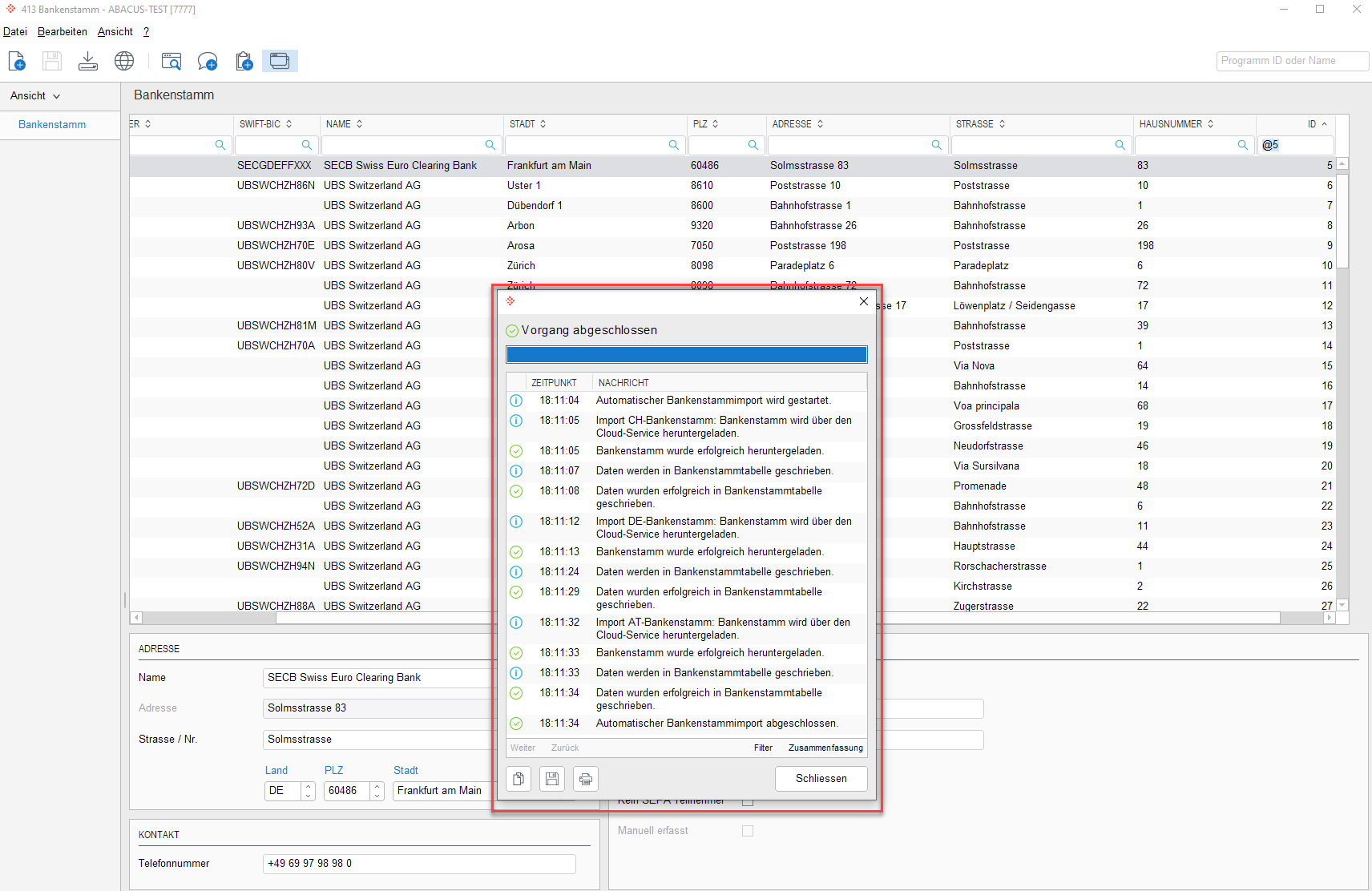The height and width of the screenshot is (891, 1372).
Task: Open Zusammenfassung in log dialog
Action: coord(825,748)
